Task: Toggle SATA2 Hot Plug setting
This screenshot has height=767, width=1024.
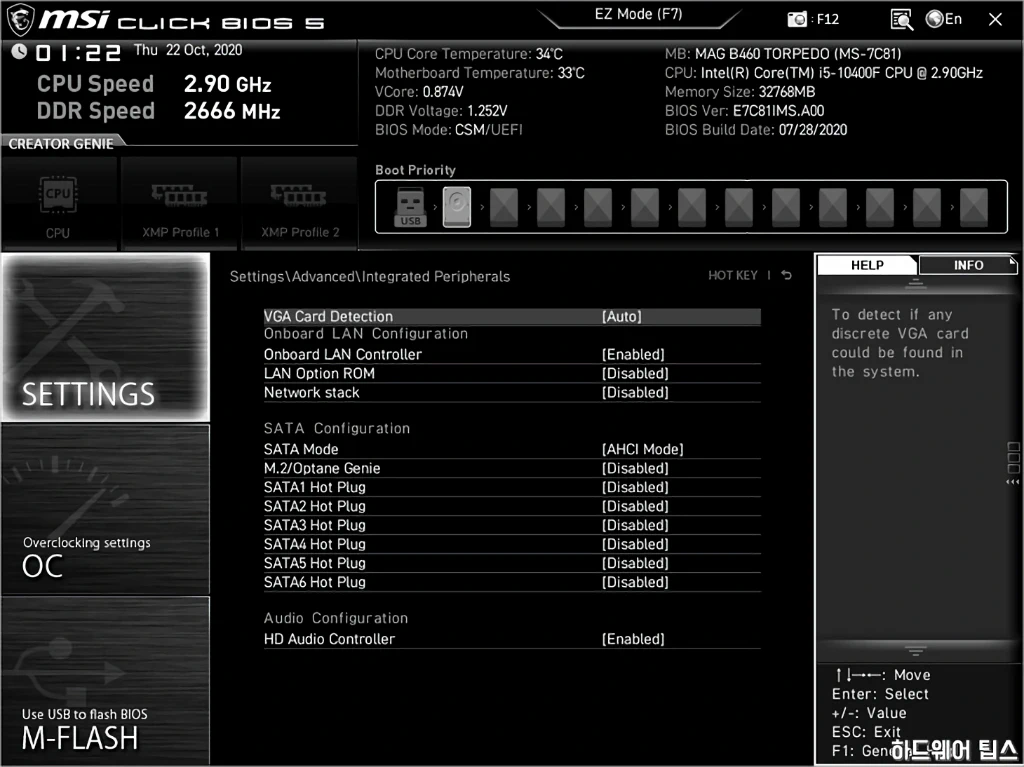Action: pyautogui.click(x=512, y=506)
